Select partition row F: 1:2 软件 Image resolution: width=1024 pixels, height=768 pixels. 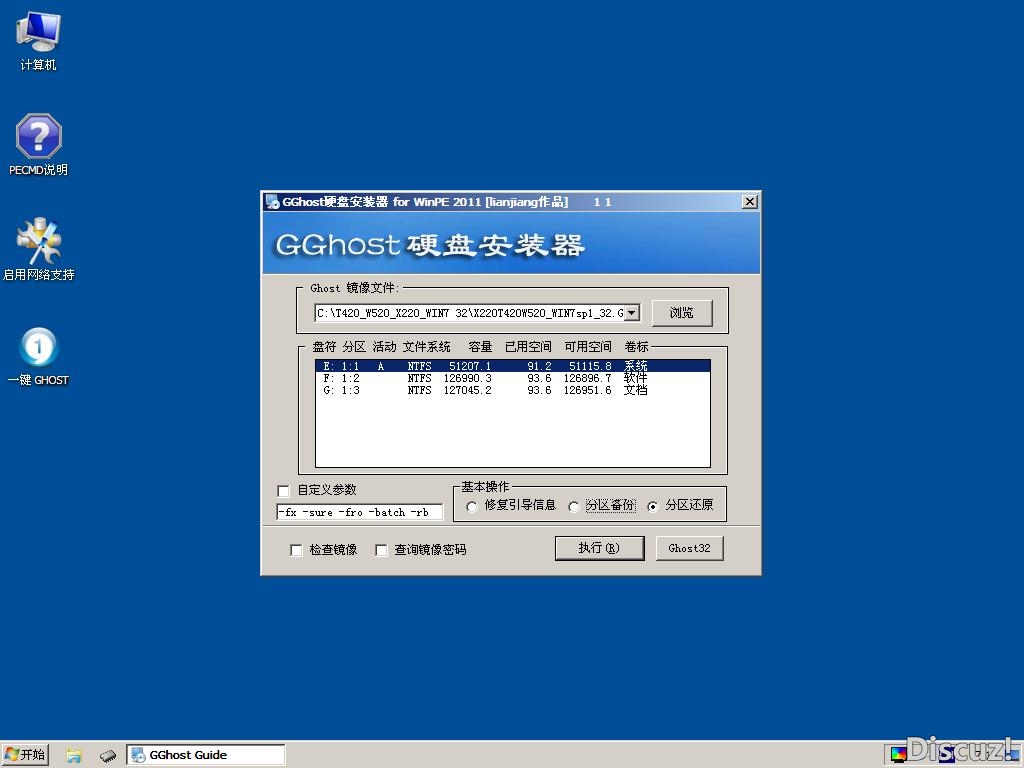[x=513, y=378]
